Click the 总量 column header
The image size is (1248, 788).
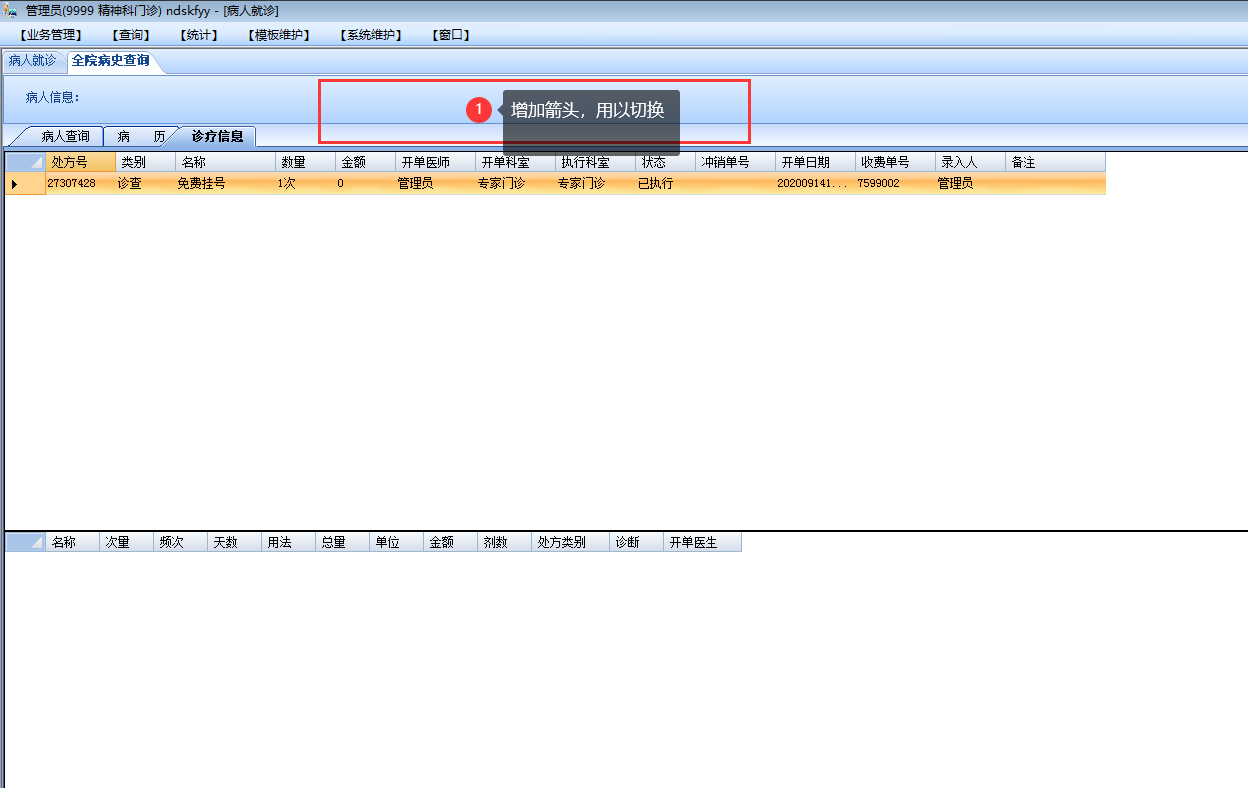[x=342, y=542]
